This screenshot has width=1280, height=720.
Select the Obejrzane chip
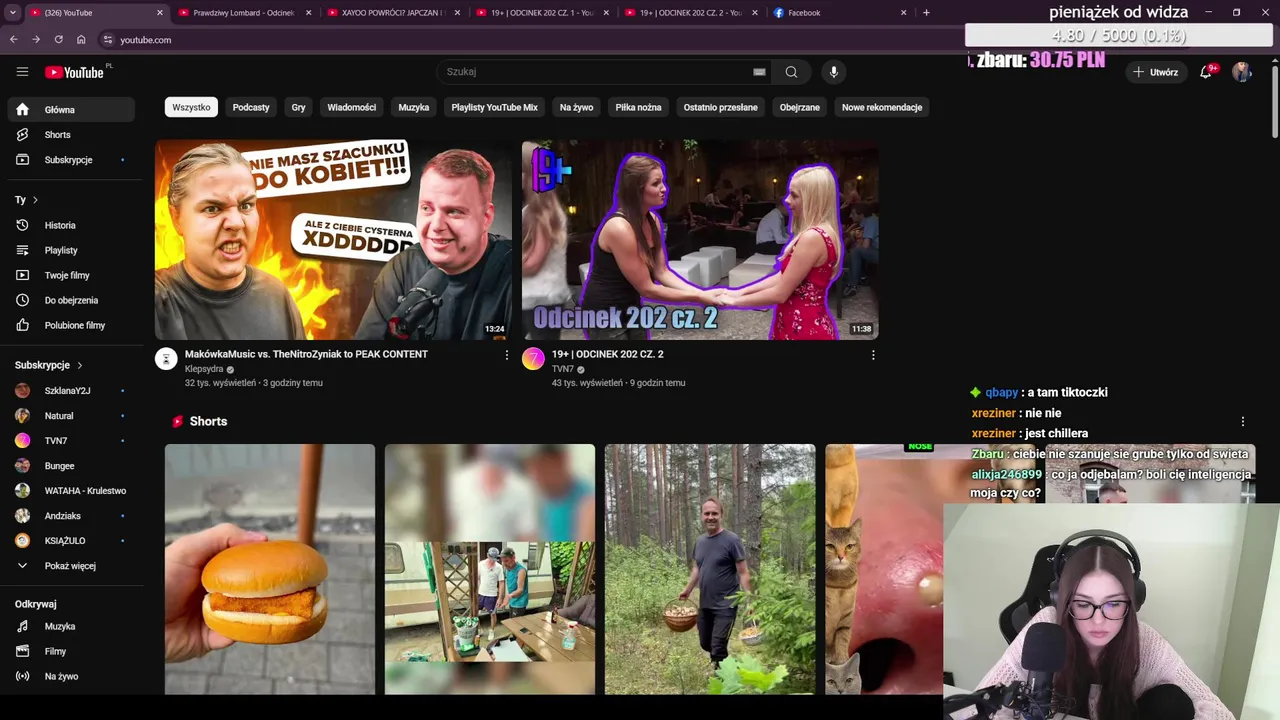tap(800, 107)
